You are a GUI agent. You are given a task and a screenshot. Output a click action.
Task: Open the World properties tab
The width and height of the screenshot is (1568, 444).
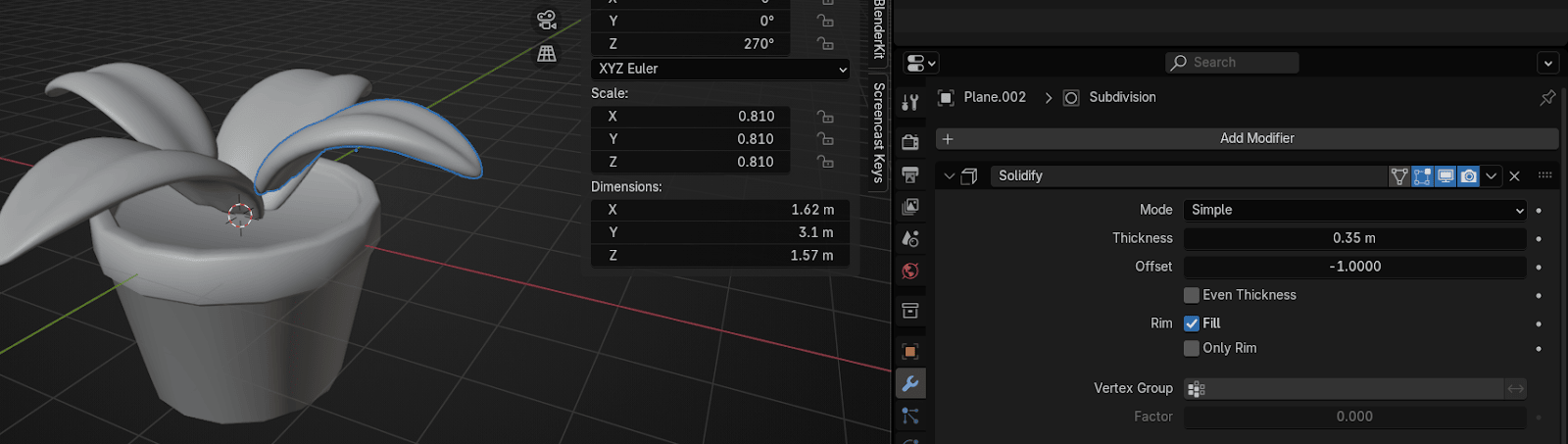click(x=910, y=271)
